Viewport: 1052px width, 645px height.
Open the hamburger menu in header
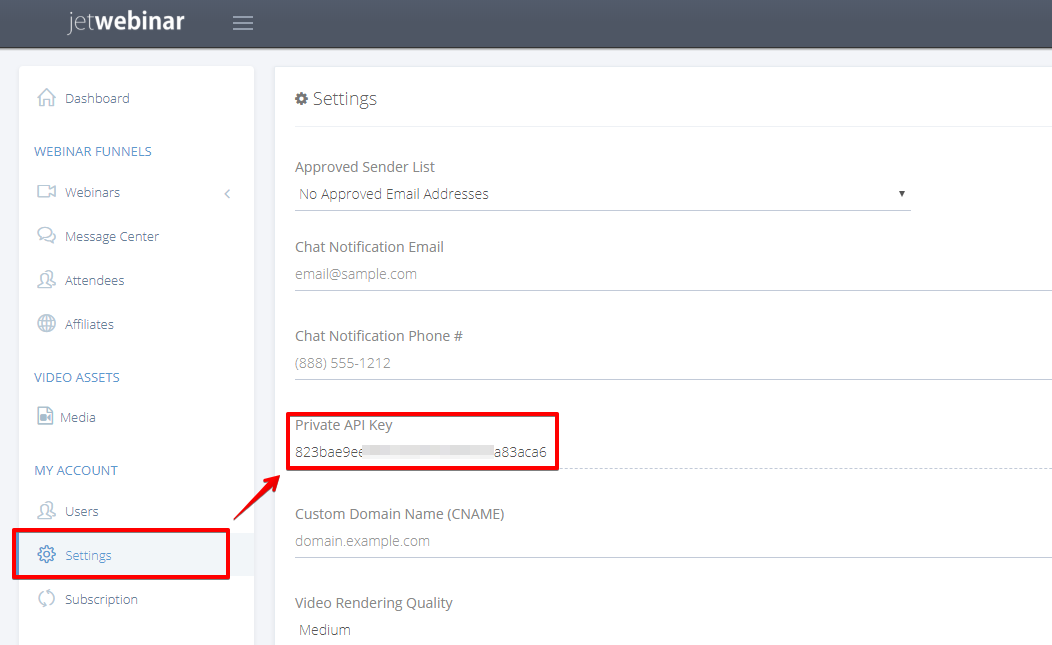click(243, 23)
